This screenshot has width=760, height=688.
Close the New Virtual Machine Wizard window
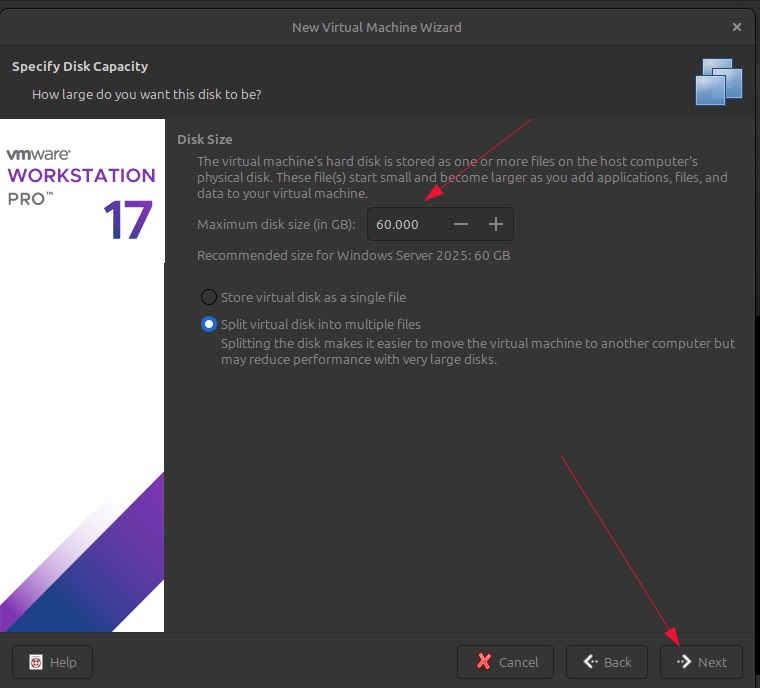737,27
